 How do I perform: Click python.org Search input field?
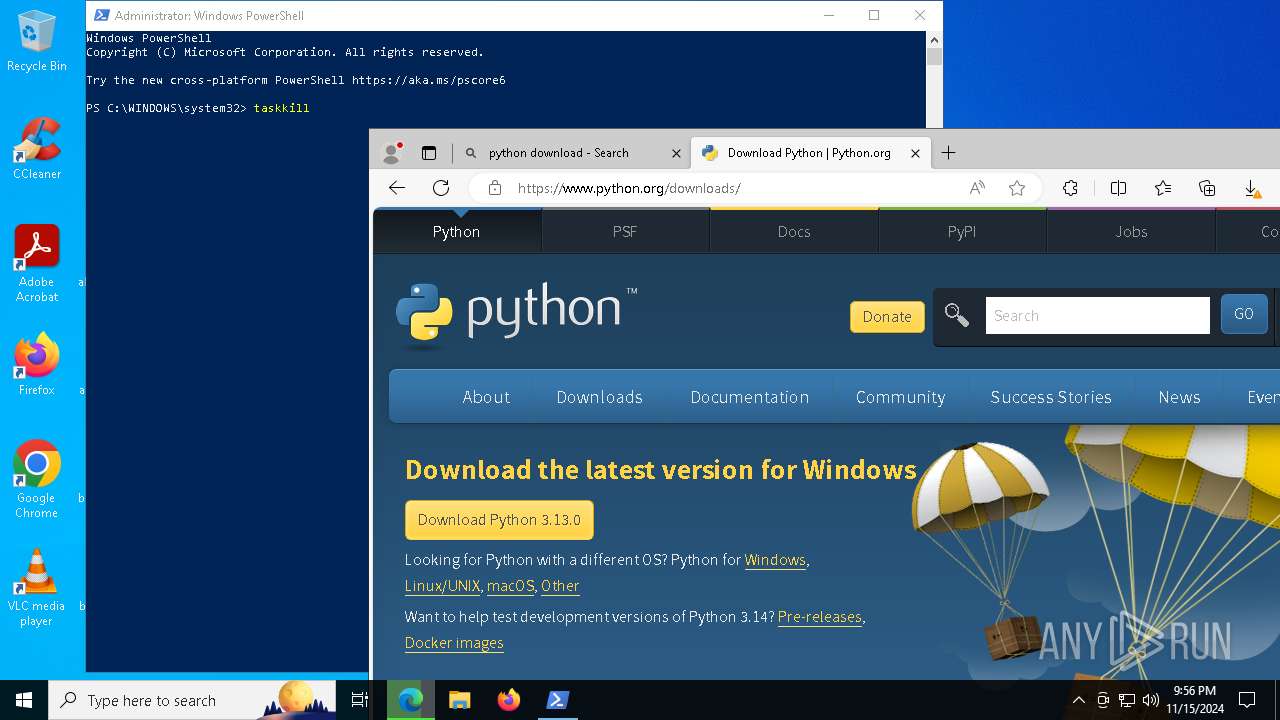[x=1098, y=315]
